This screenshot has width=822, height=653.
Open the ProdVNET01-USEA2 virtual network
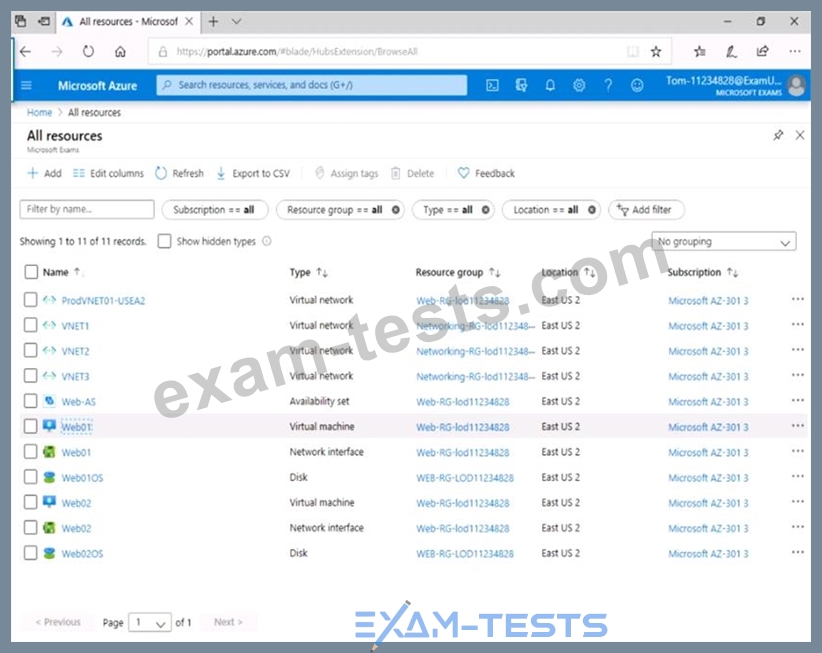pos(103,300)
